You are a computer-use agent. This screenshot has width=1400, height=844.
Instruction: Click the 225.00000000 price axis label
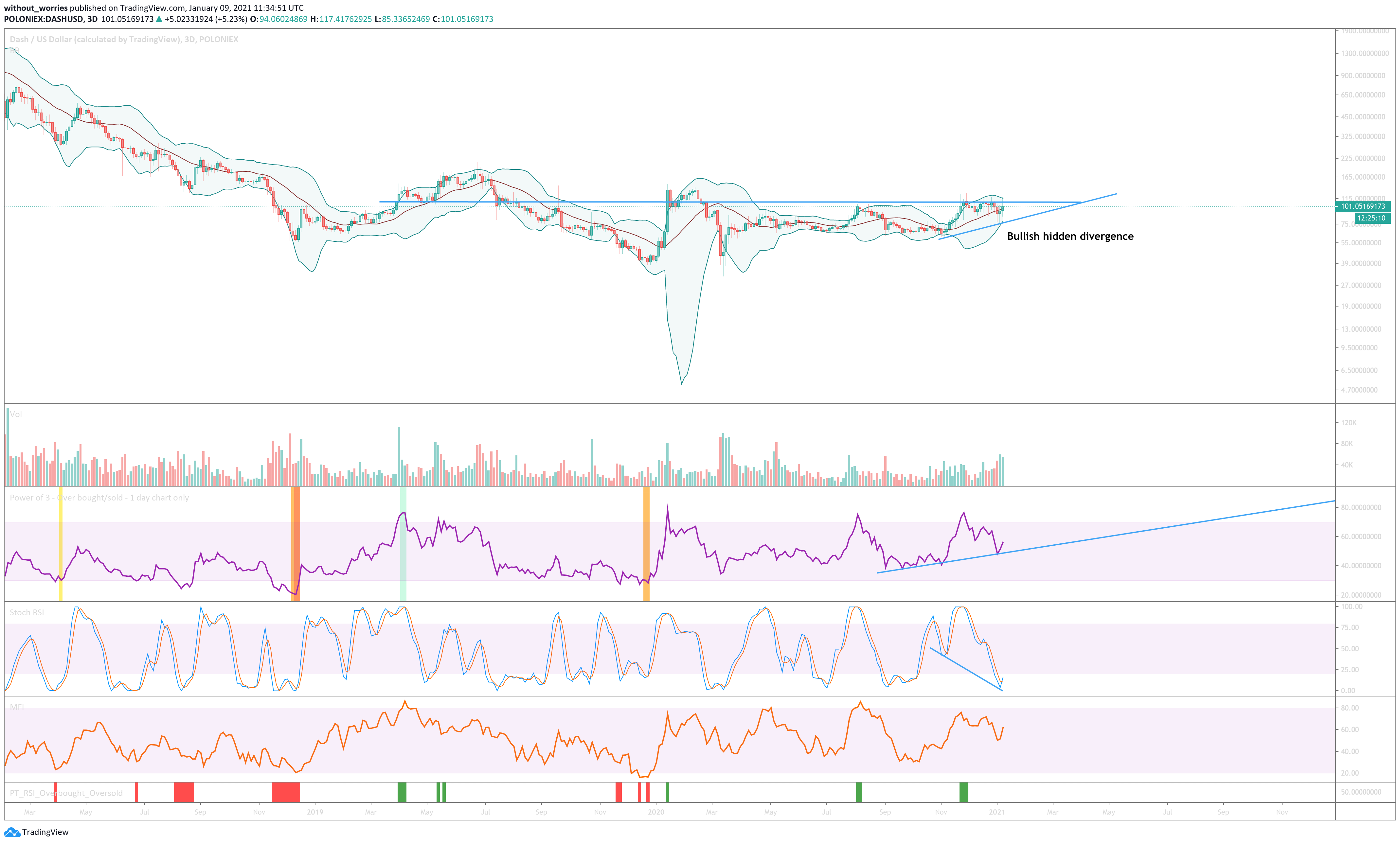click(1363, 158)
